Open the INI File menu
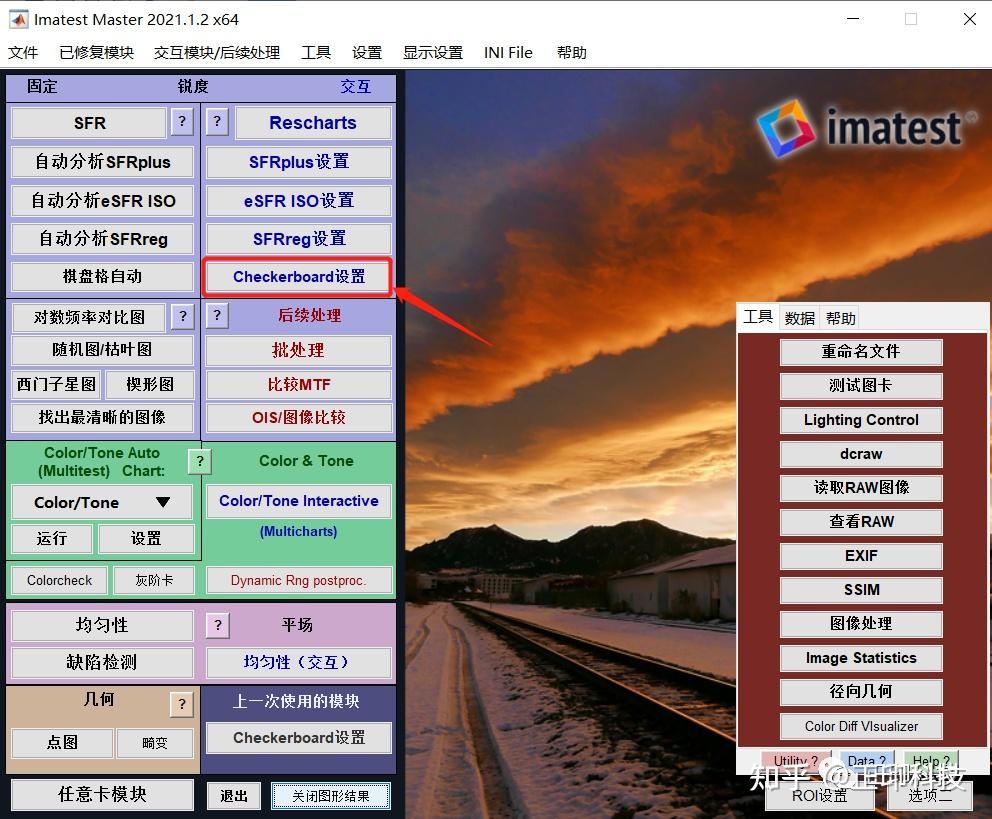 point(508,52)
